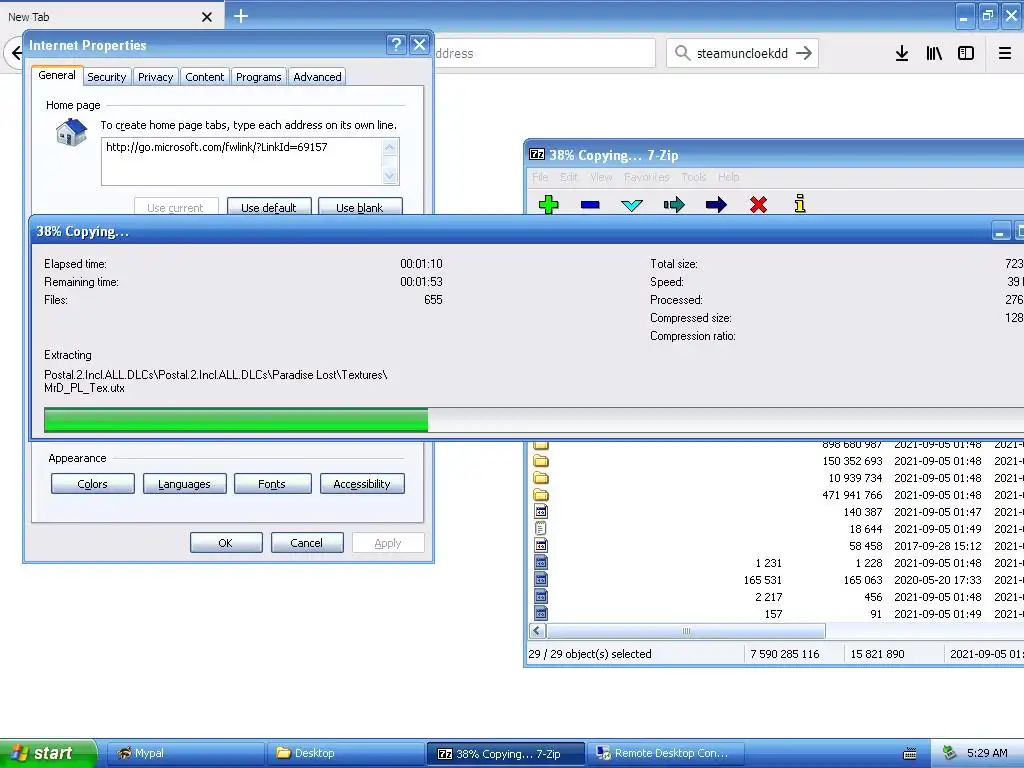The height and width of the screenshot is (768, 1024).
Task: Switch to the Security tab
Action: [x=106, y=77]
